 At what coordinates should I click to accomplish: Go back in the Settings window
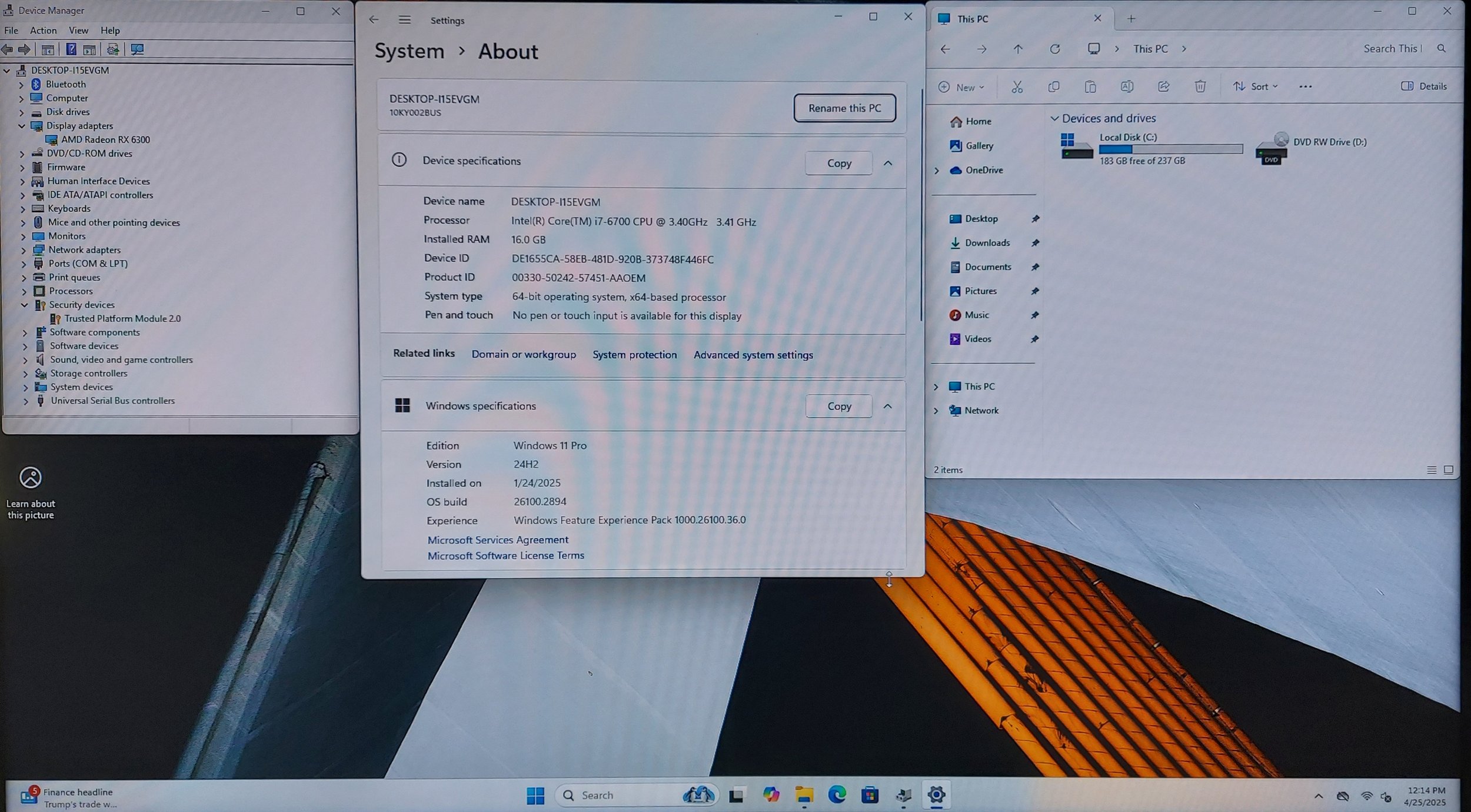coord(374,20)
